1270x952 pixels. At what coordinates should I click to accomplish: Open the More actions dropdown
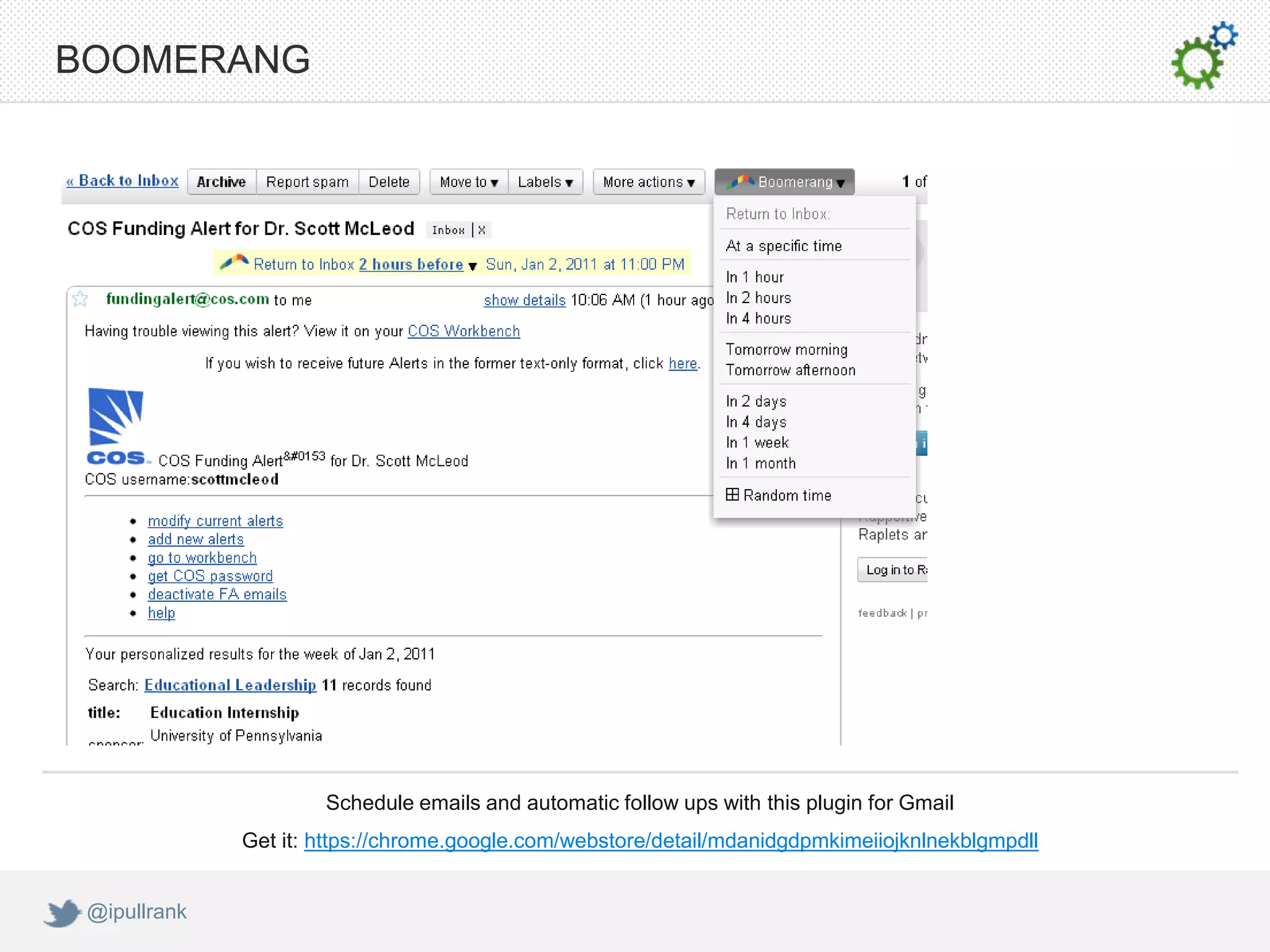click(649, 182)
